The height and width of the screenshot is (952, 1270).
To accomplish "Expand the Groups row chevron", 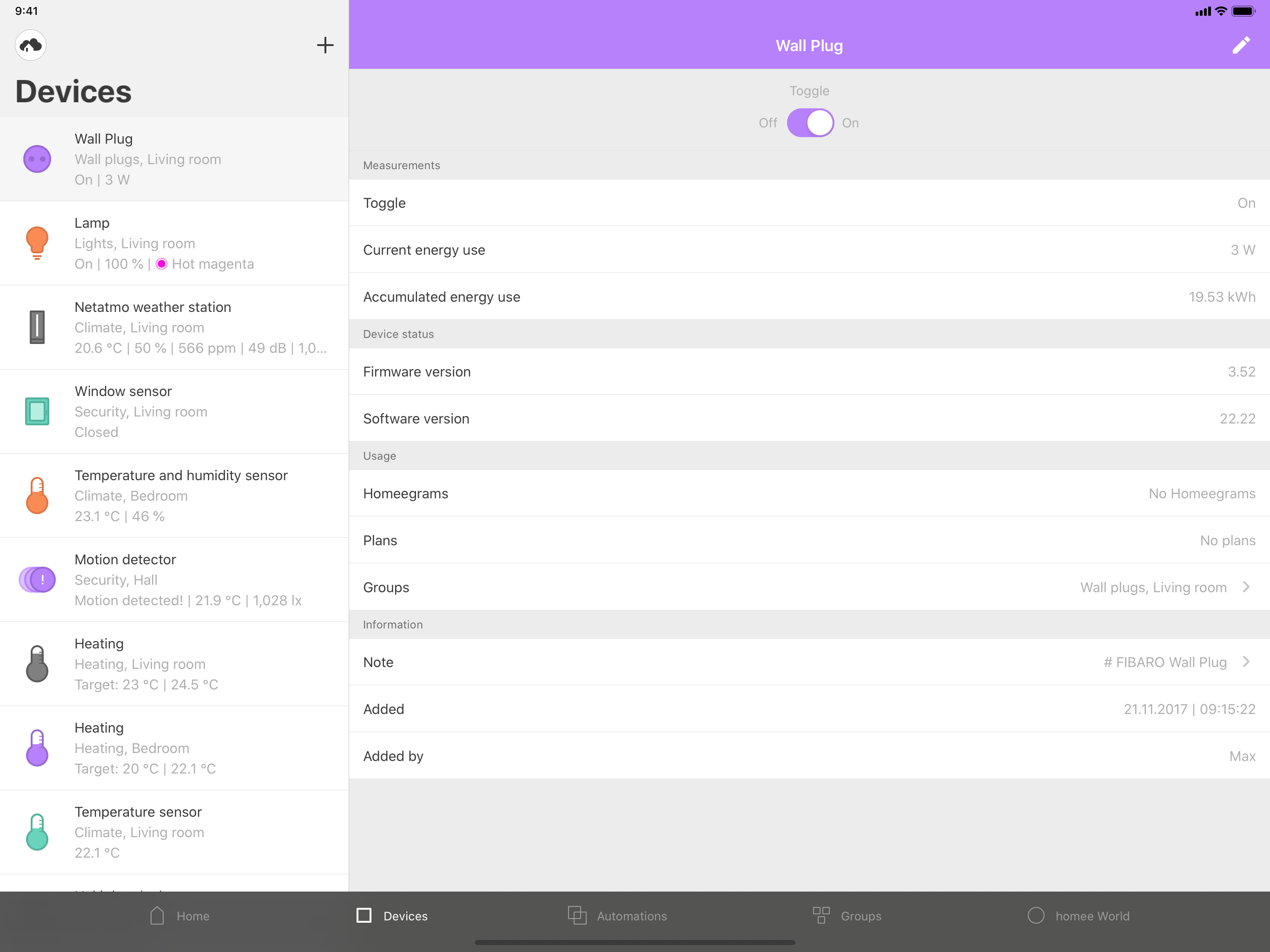I will pyautogui.click(x=1246, y=587).
